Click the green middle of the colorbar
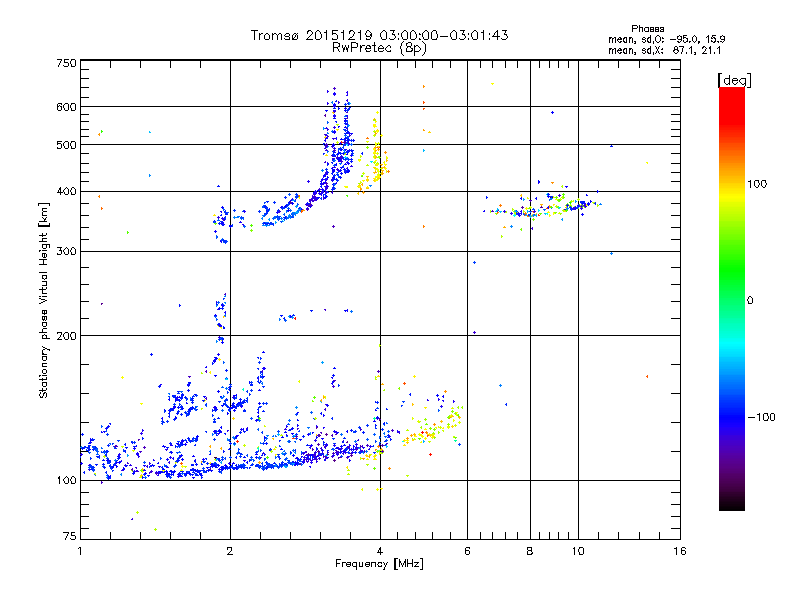Image resolution: width=800 pixels, height=600 pixels. (x=732, y=278)
